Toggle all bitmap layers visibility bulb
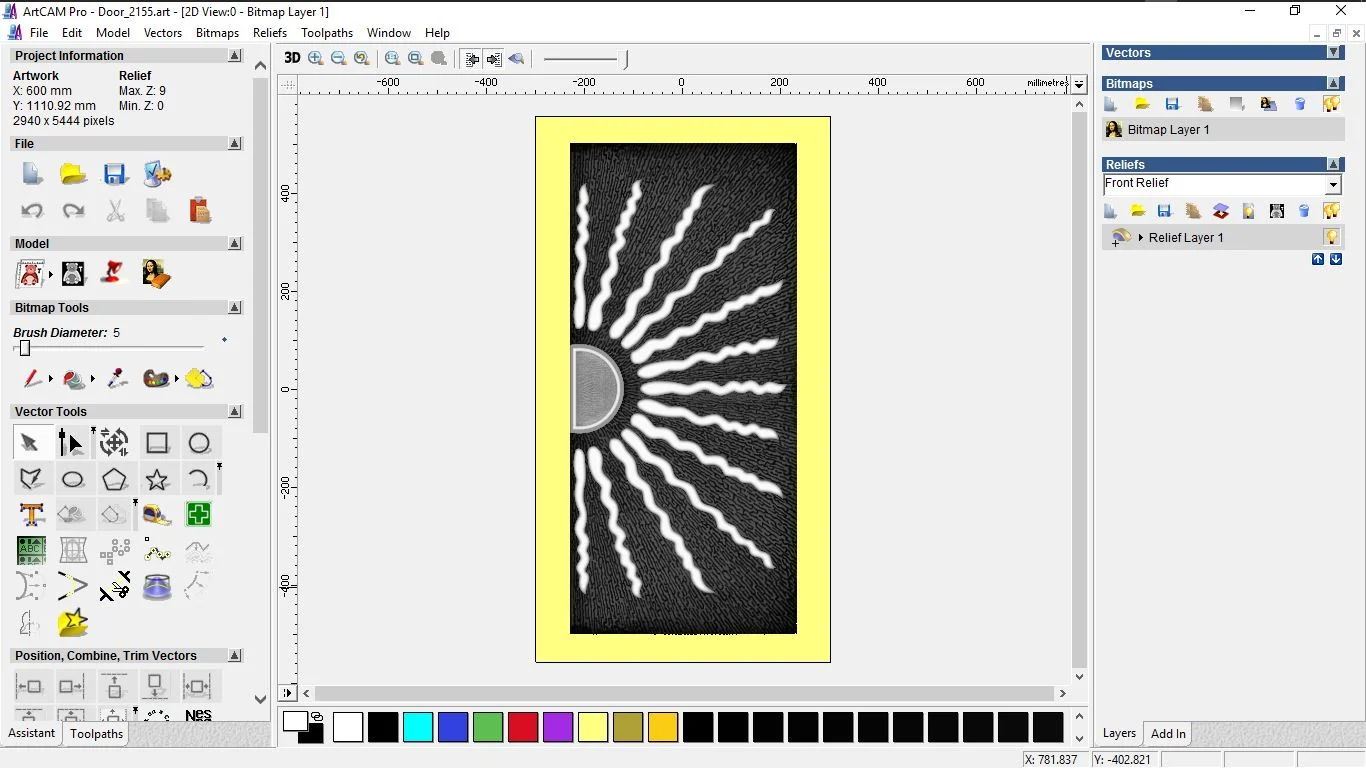 [x=1331, y=104]
